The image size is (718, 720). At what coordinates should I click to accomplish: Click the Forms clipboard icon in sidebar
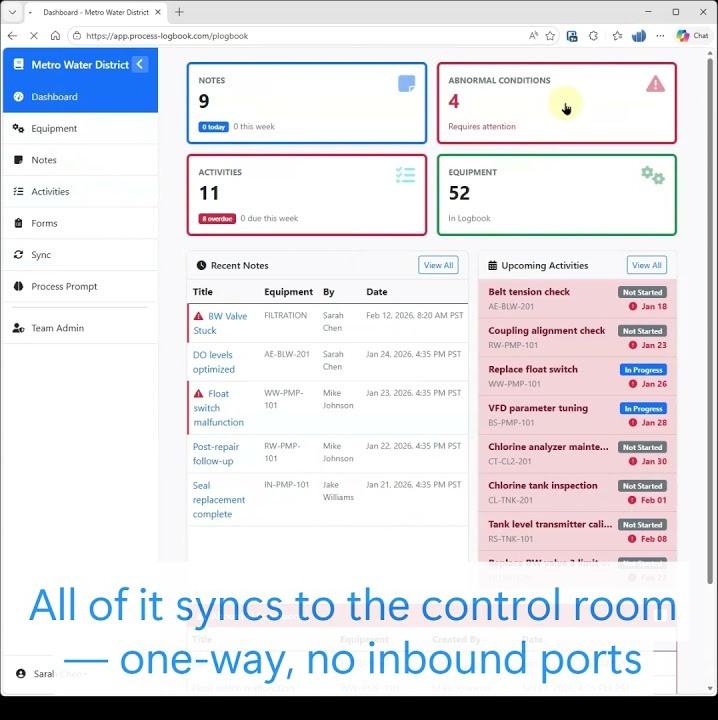point(18,223)
